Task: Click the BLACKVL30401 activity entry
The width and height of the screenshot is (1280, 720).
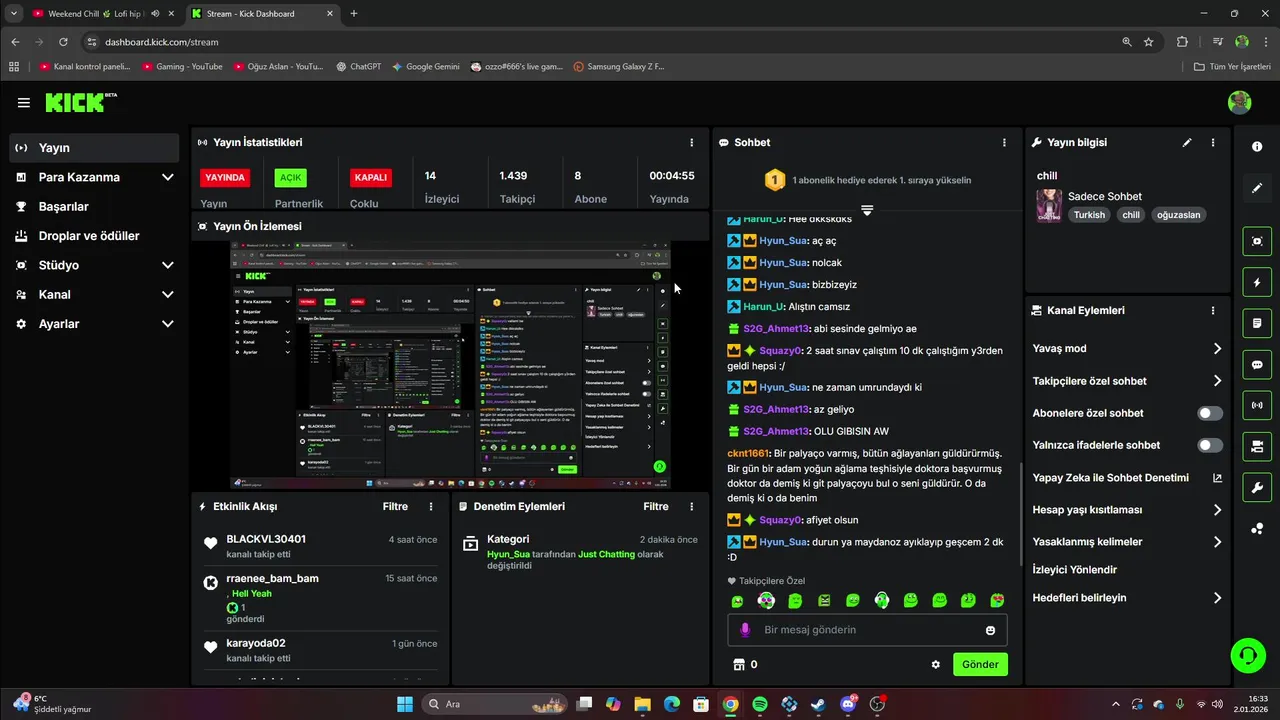Action: click(320, 546)
